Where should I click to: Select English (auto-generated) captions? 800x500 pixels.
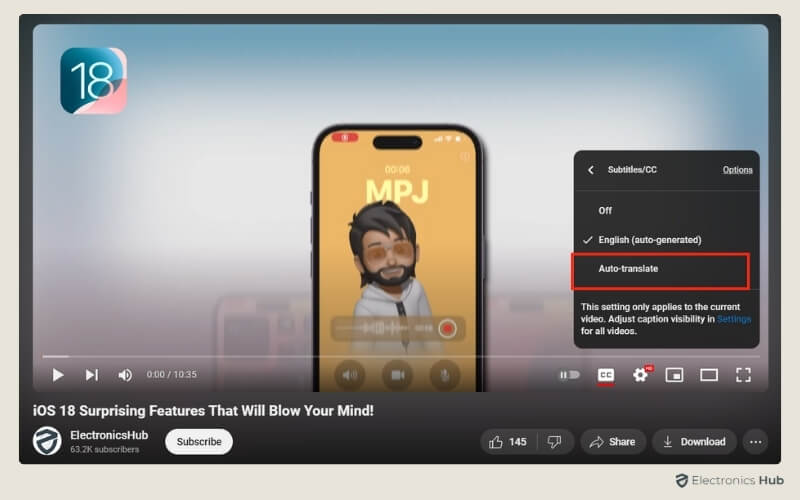pyautogui.click(x=666, y=240)
